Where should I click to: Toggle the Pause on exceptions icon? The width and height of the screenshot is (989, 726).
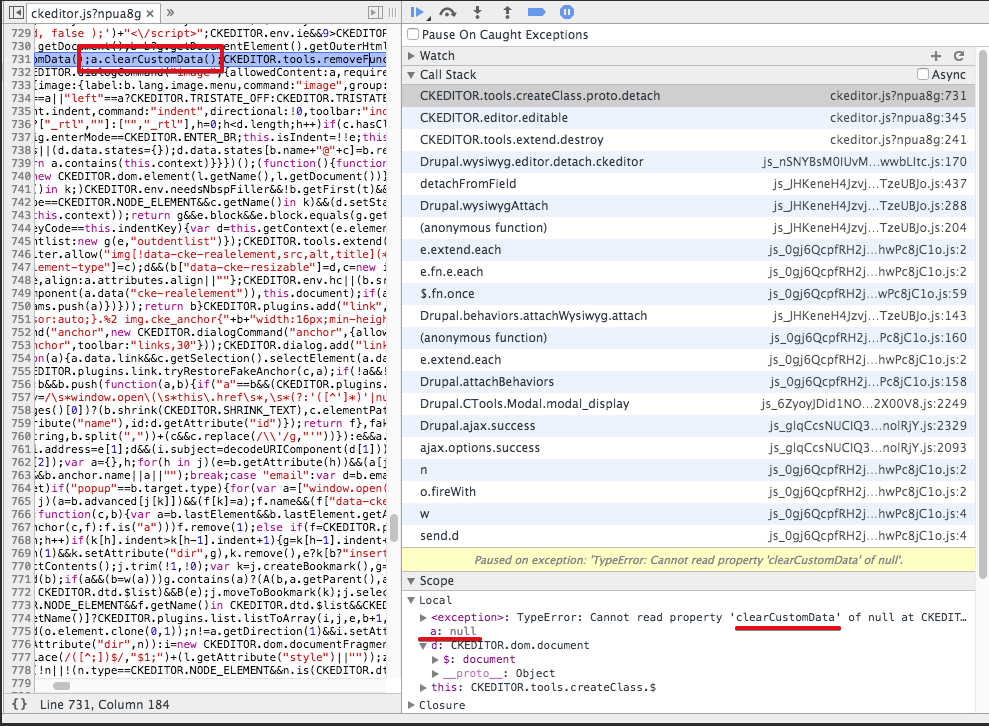pos(565,13)
